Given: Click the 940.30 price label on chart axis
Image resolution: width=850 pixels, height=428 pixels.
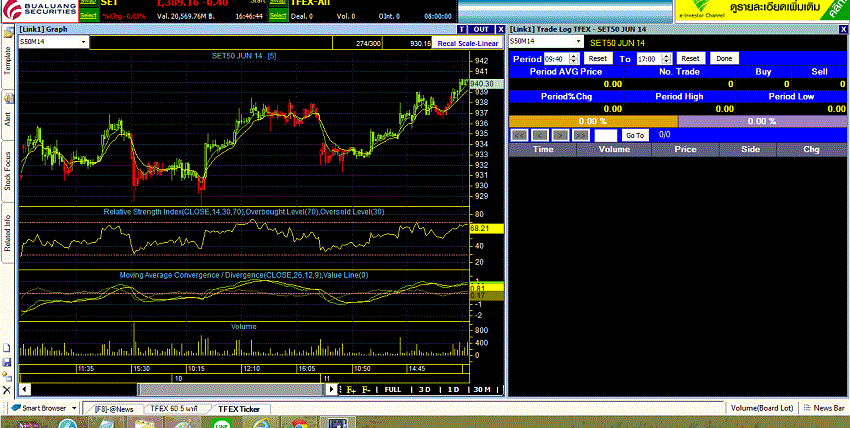Looking at the screenshot, I should point(486,83).
